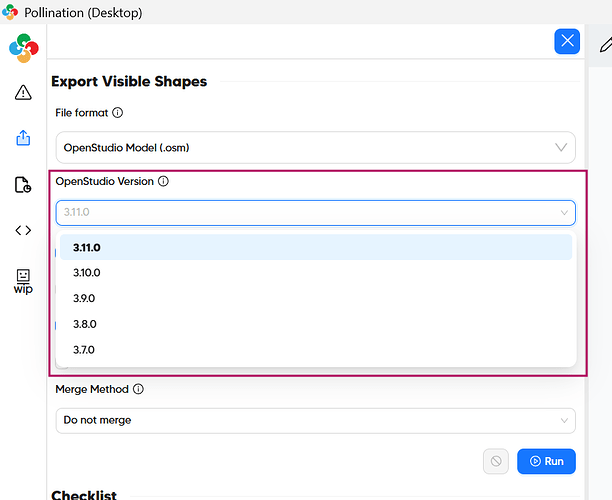
Task: Select version 3.11.0 from list
Action: 316,247
